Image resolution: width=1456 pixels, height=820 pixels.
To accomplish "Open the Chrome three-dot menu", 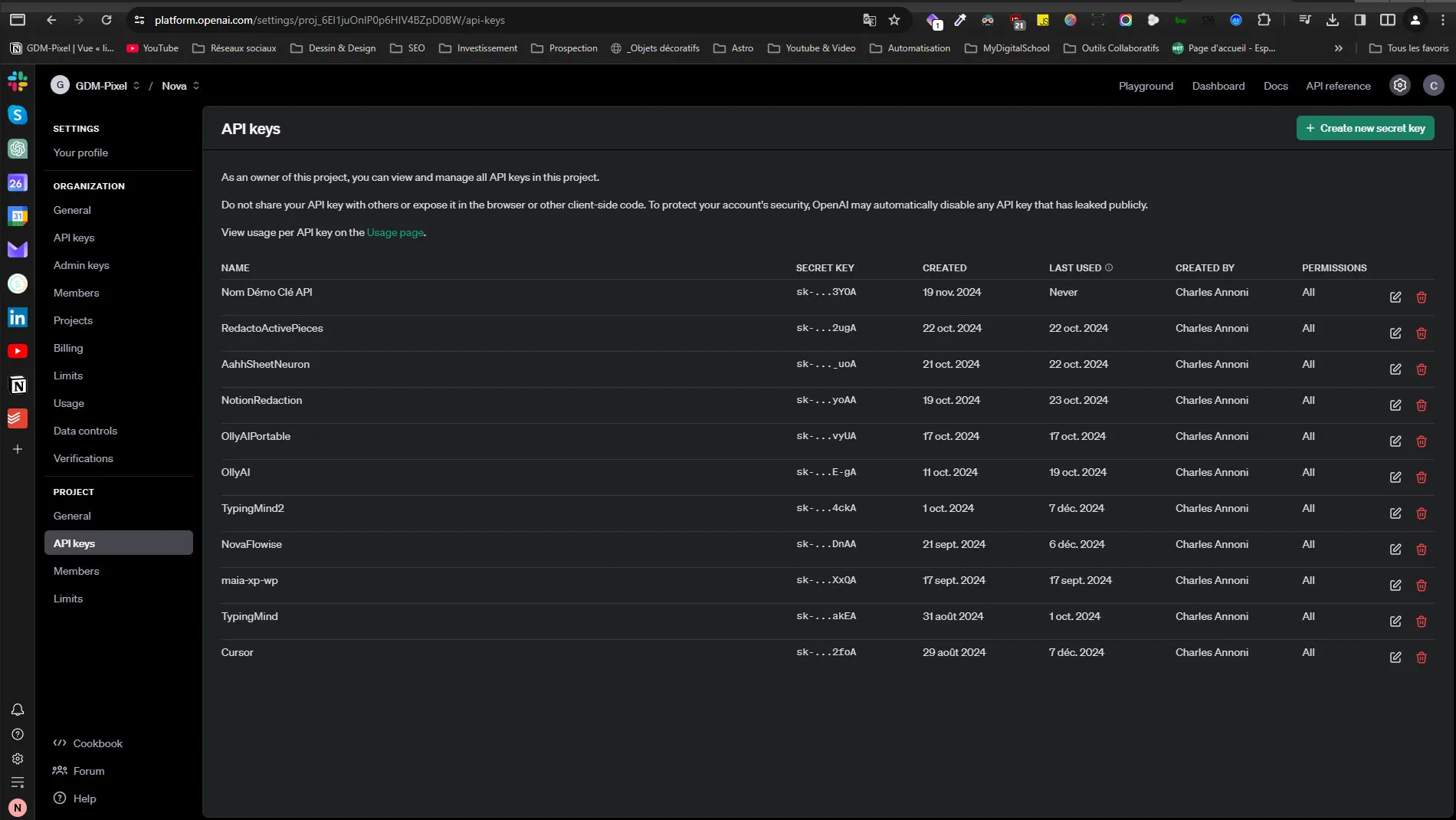I will (1443, 20).
